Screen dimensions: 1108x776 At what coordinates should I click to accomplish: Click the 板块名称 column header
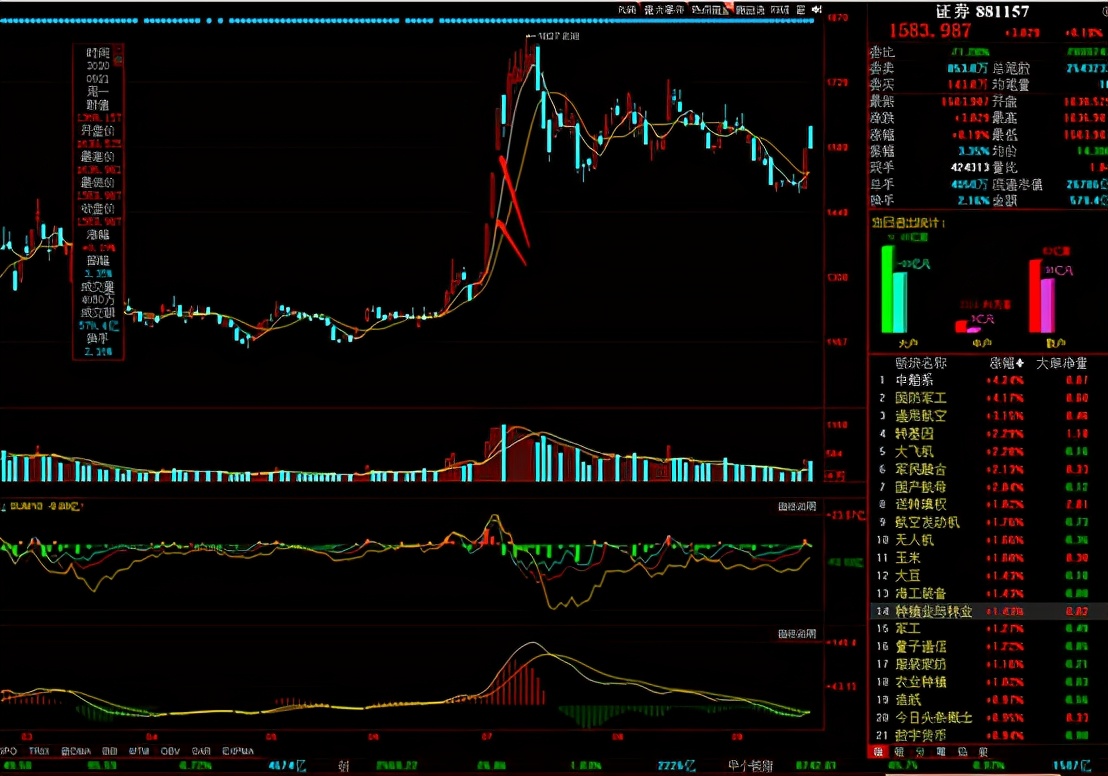click(921, 363)
